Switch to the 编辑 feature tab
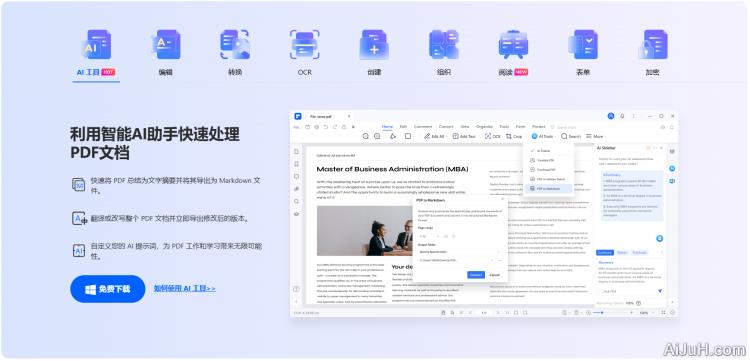Viewport: 750px width, 361px height. coord(165,53)
